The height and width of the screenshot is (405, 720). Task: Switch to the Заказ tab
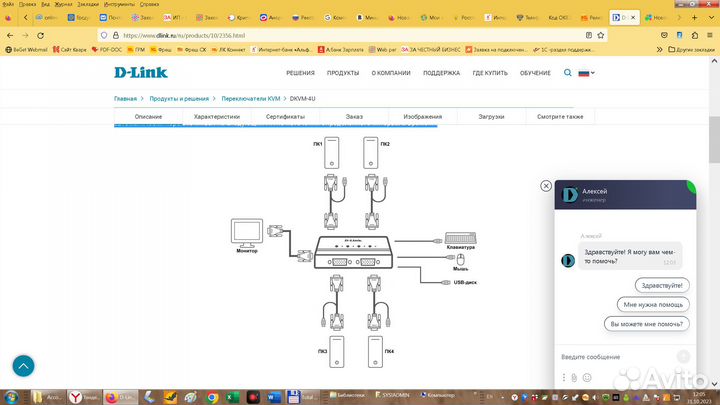coord(354,117)
